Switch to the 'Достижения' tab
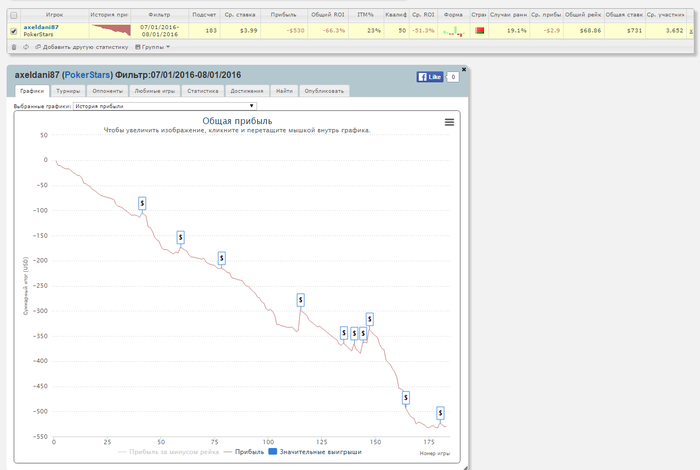The height and width of the screenshot is (470, 700). coord(247,91)
